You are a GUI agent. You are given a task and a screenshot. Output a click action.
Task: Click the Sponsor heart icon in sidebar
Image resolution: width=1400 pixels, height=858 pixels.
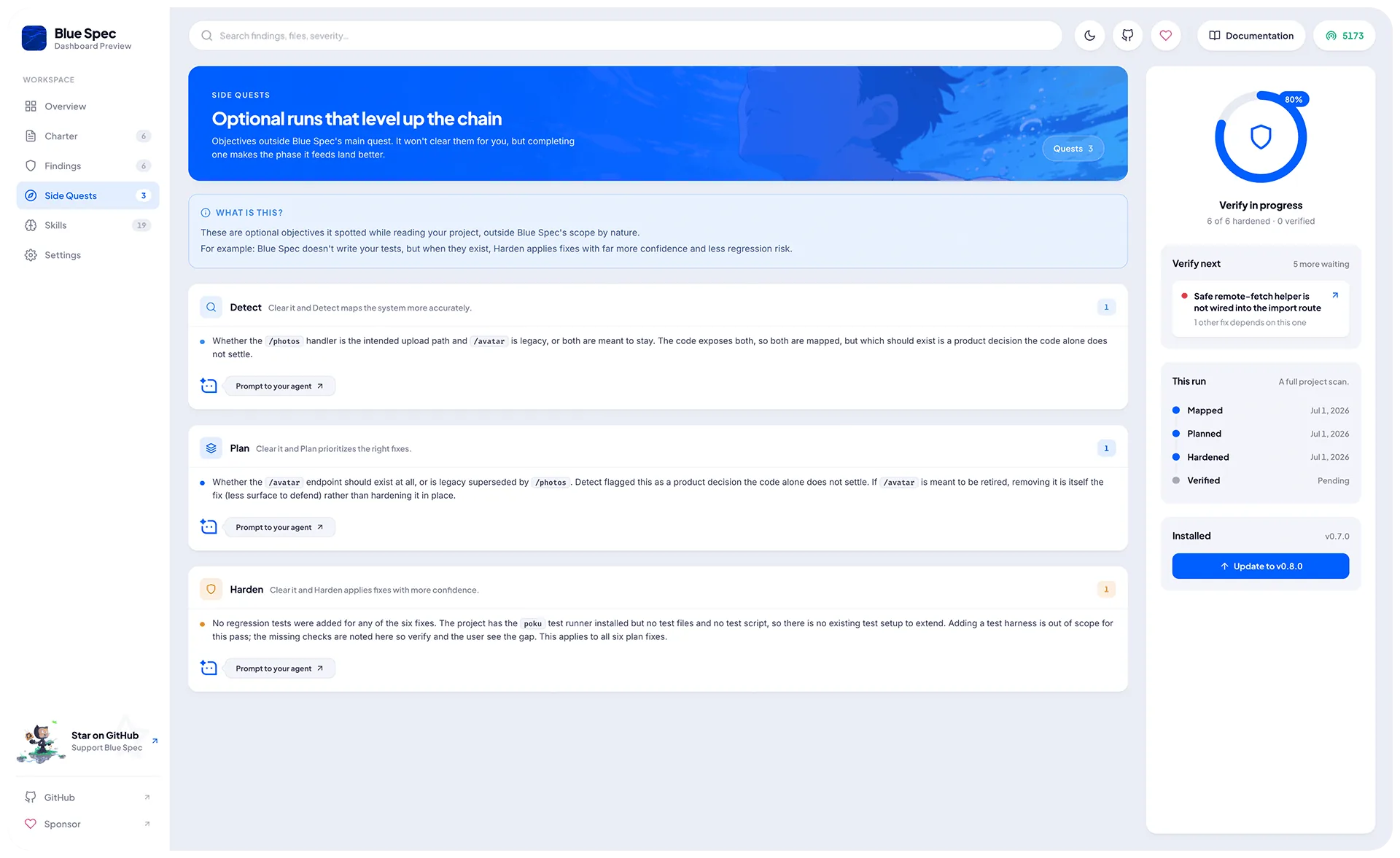click(x=31, y=824)
